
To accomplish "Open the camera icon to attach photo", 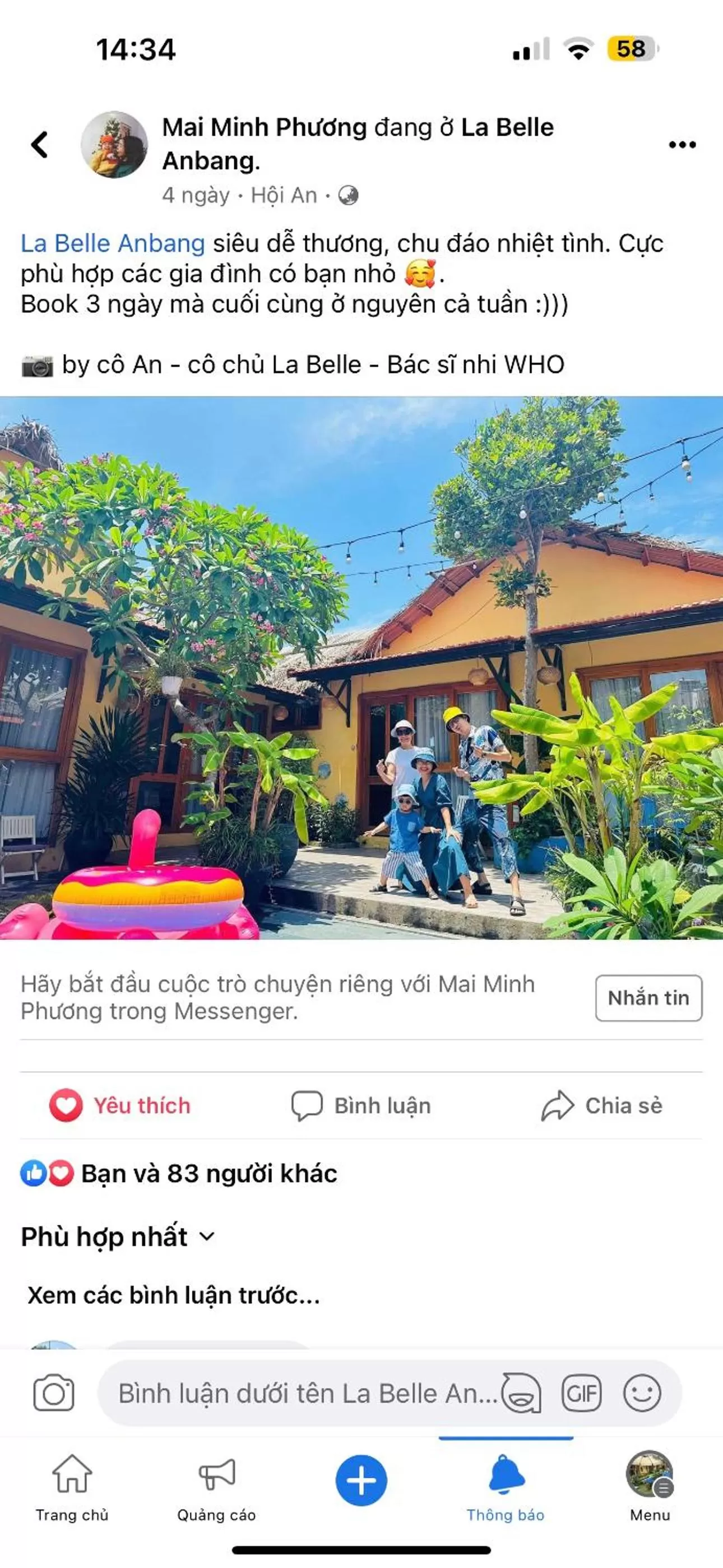I will coord(54,1392).
